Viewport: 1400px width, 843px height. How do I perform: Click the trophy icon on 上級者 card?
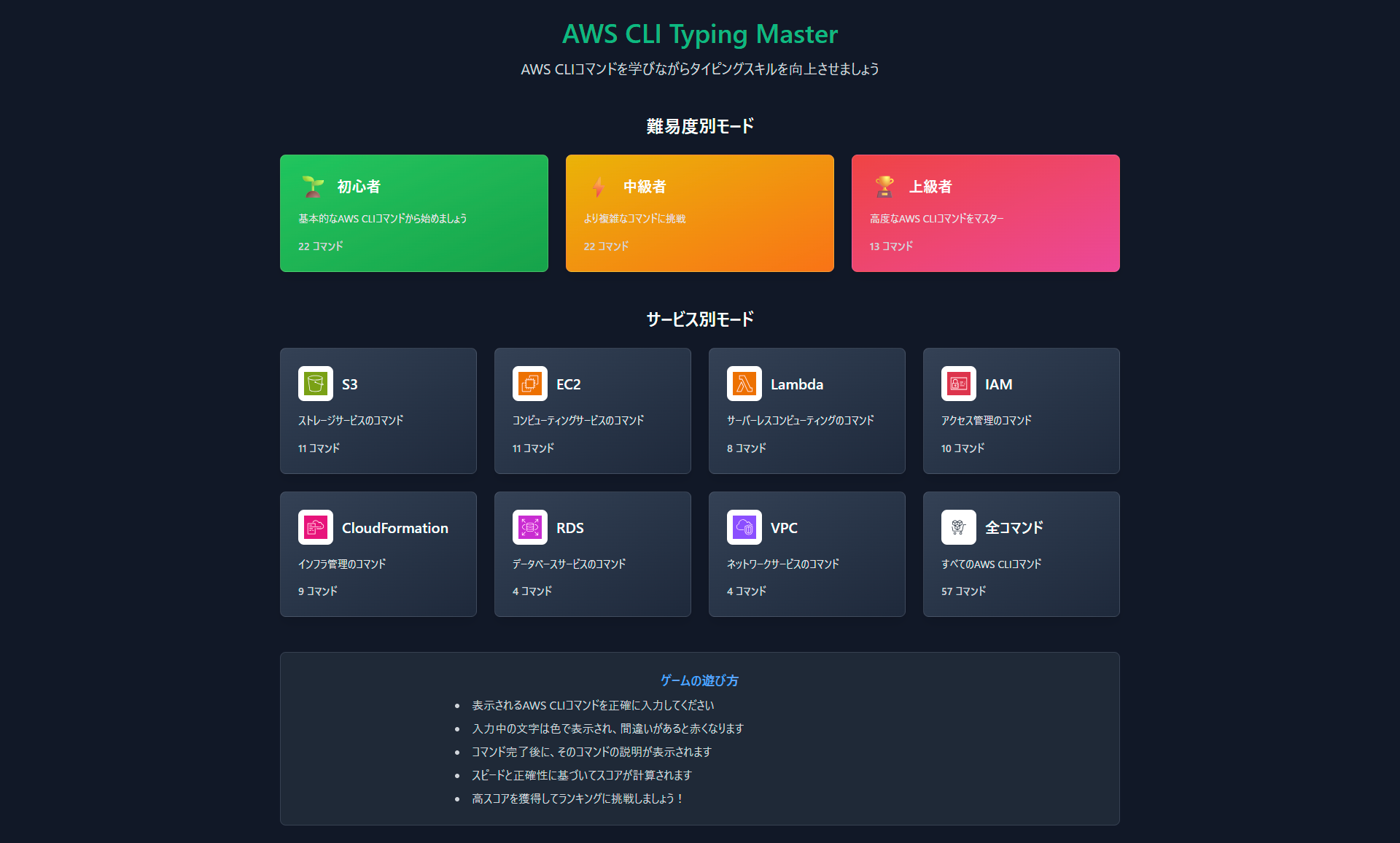884,187
